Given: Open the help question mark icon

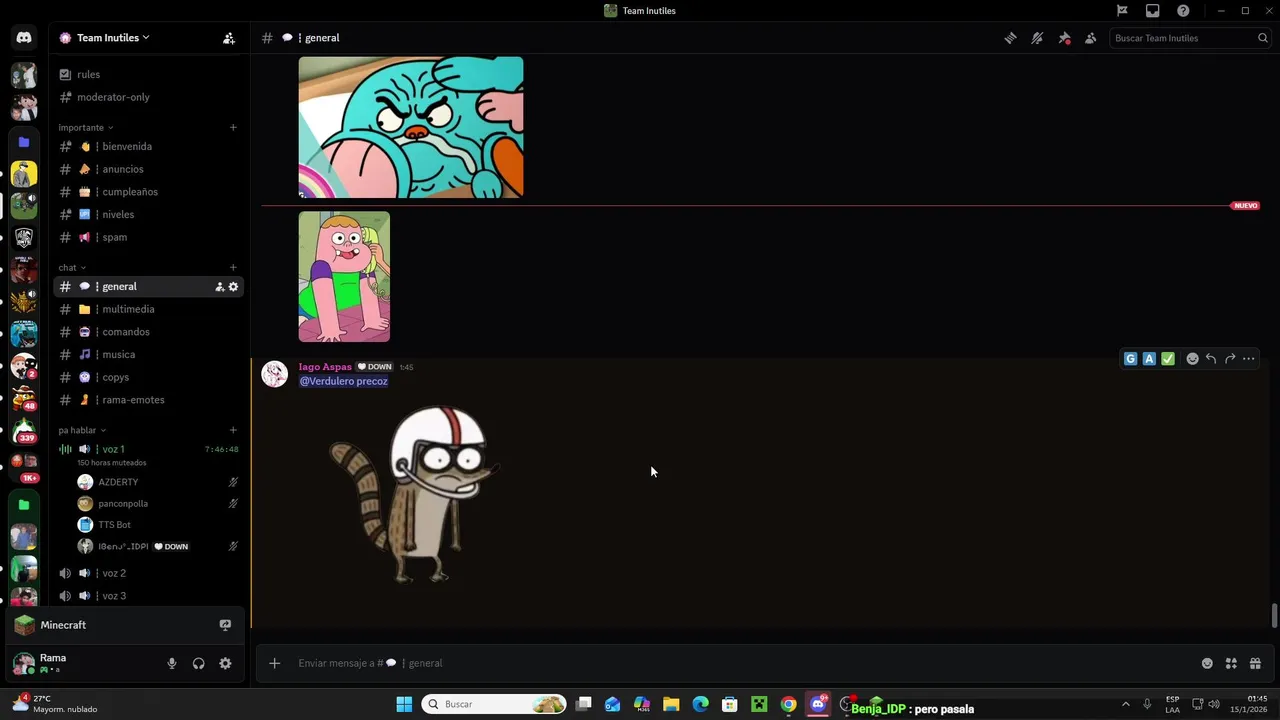Looking at the screenshot, I should click(x=1184, y=11).
